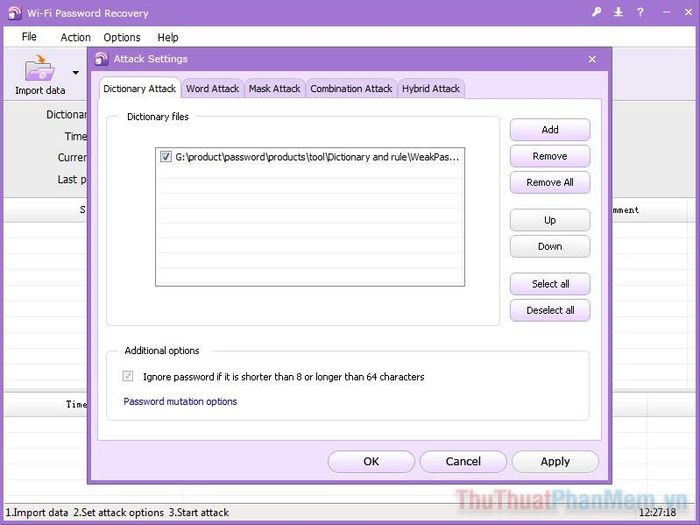Click the Import data folder icon
Viewport: 700px width, 525px height.
click(40, 69)
